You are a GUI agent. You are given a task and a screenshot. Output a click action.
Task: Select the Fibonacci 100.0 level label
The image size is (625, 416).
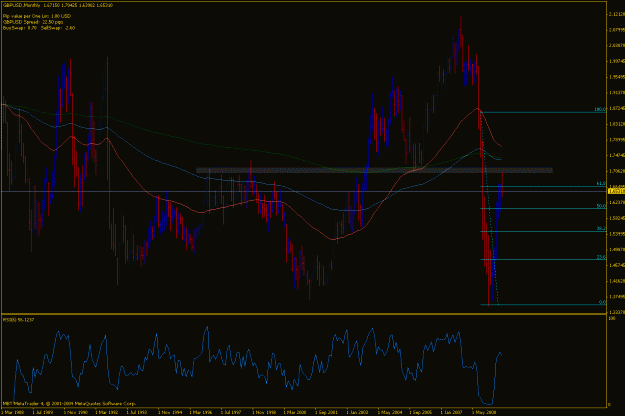(x=600, y=109)
